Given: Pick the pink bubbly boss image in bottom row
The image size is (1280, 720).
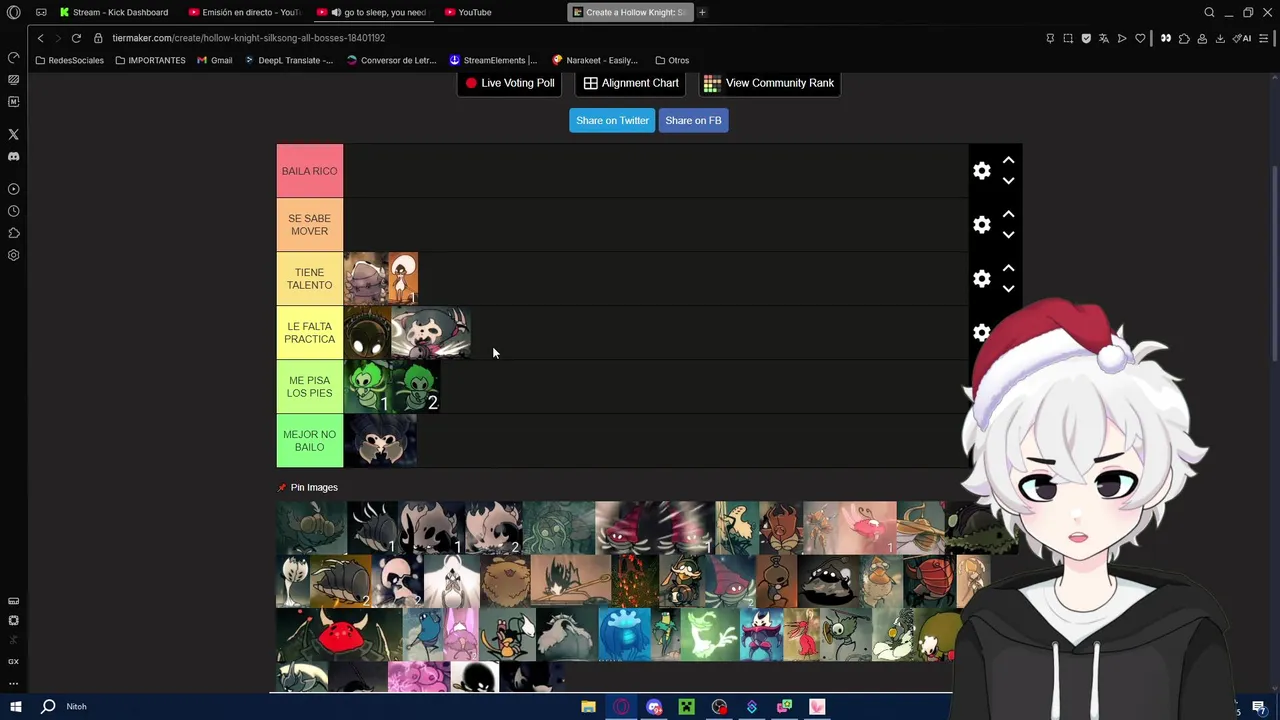Looking at the screenshot, I should [x=418, y=677].
